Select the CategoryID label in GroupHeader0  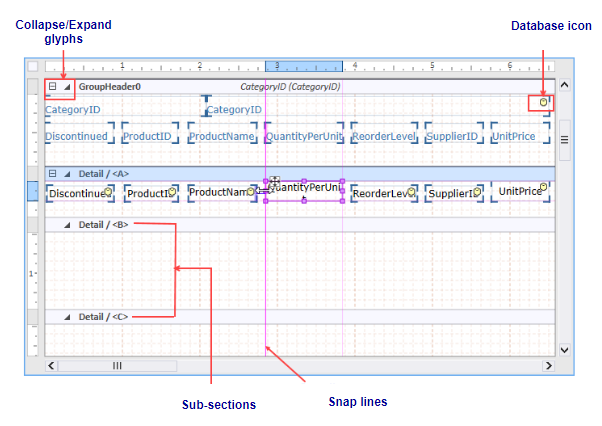(72, 109)
